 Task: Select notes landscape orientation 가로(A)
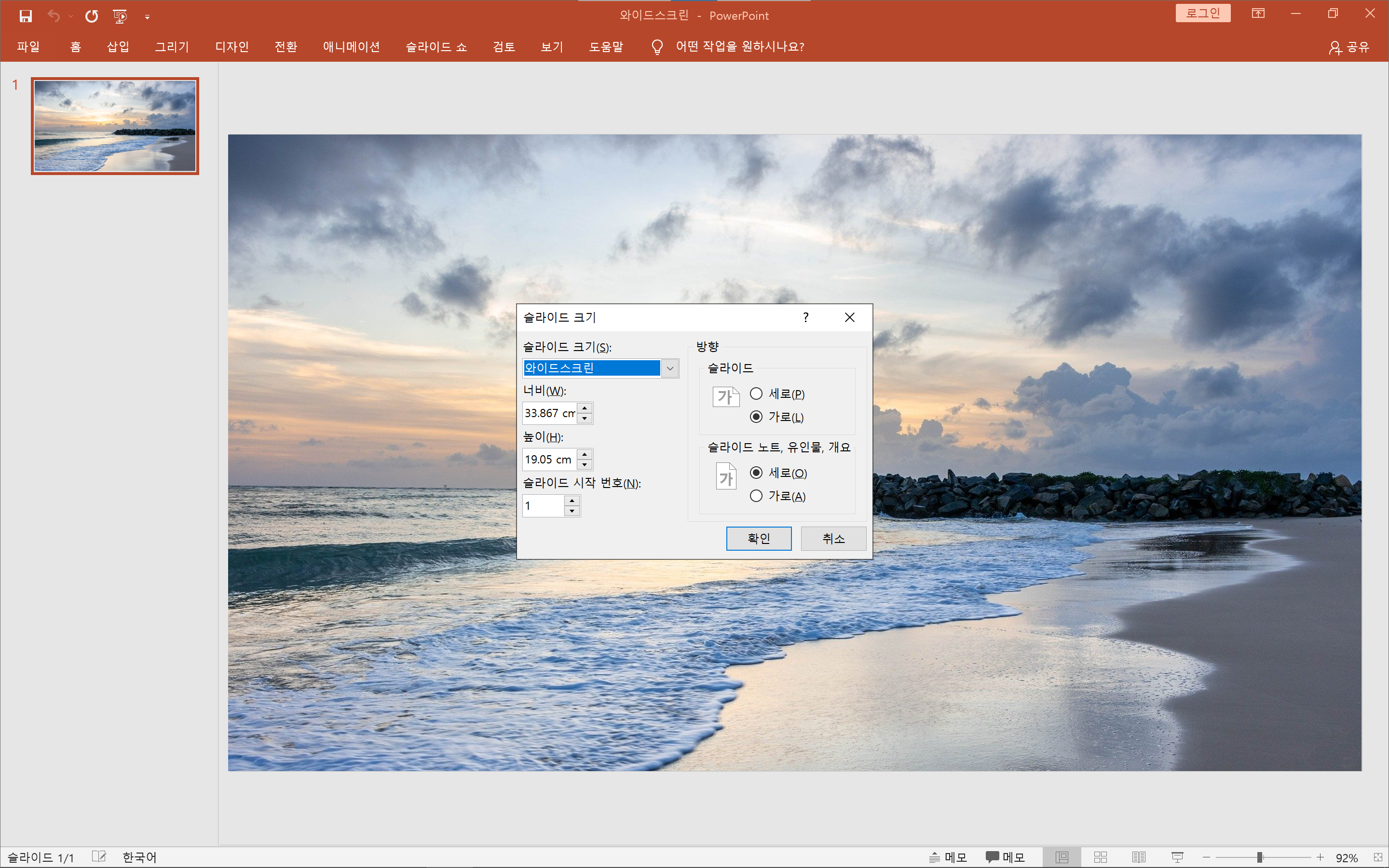[756, 496]
